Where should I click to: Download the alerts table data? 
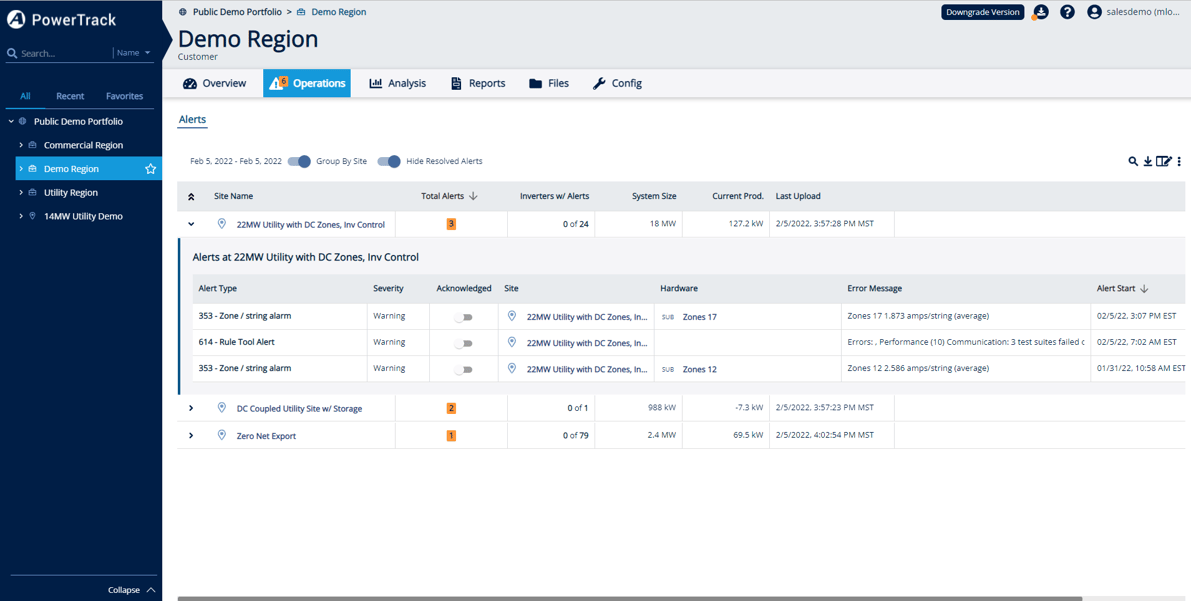[x=1148, y=161]
